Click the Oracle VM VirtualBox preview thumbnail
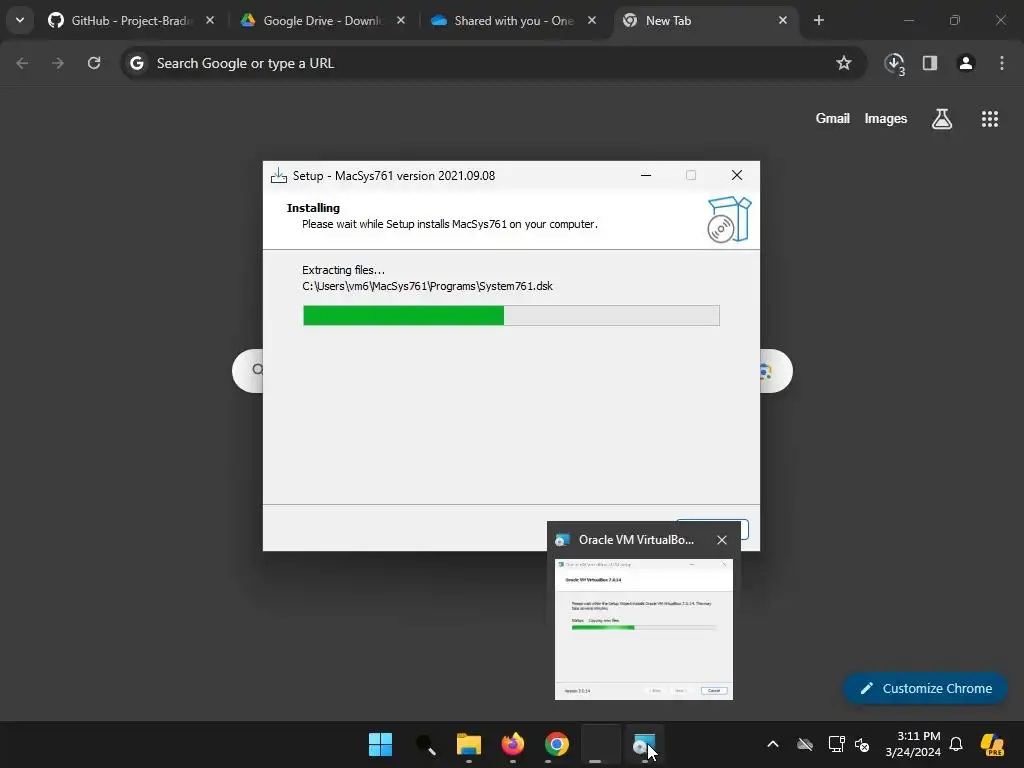Image resolution: width=1024 pixels, height=768 pixels. tap(644, 629)
